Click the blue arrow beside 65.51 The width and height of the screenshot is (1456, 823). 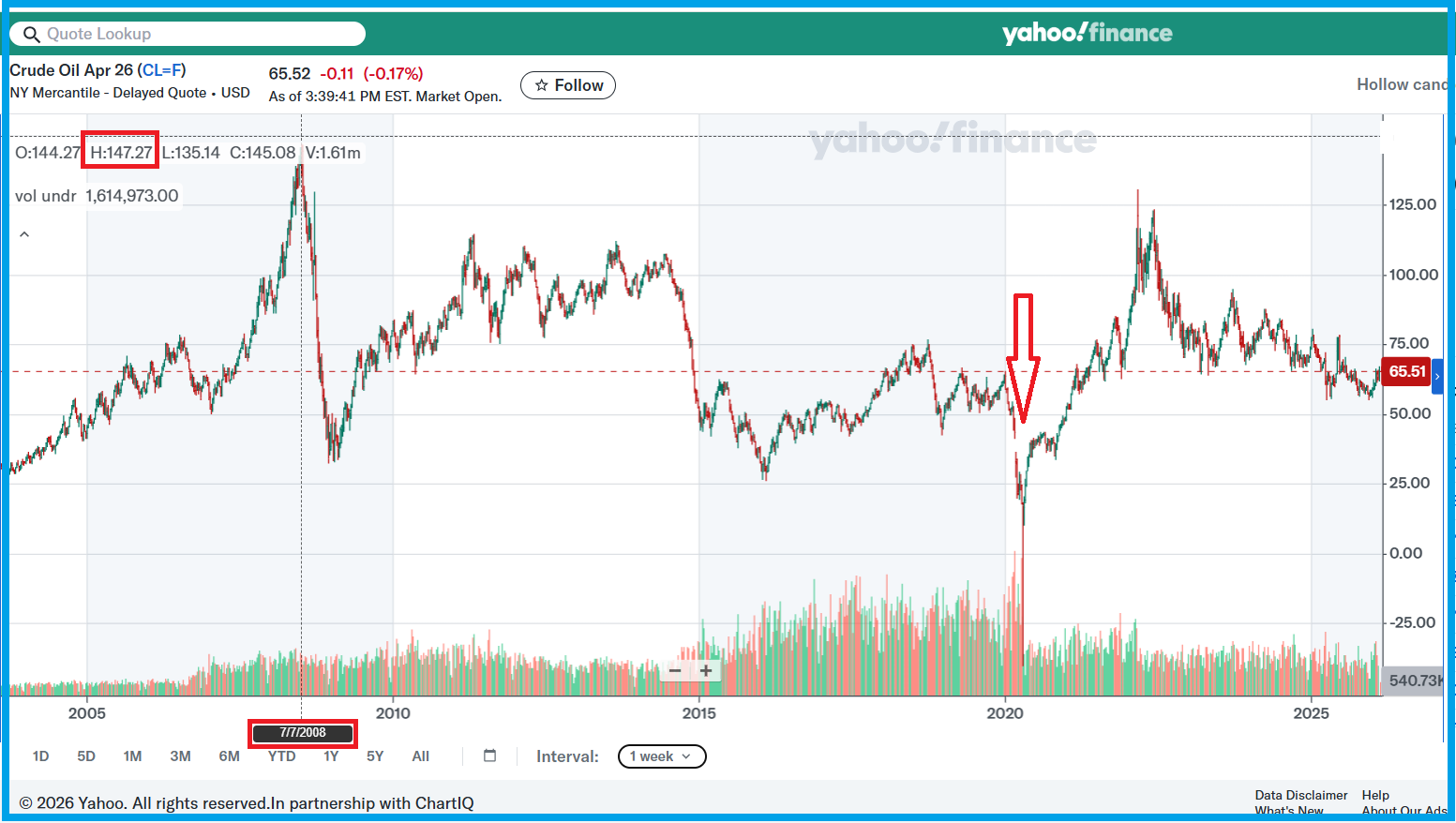(1437, 376)
